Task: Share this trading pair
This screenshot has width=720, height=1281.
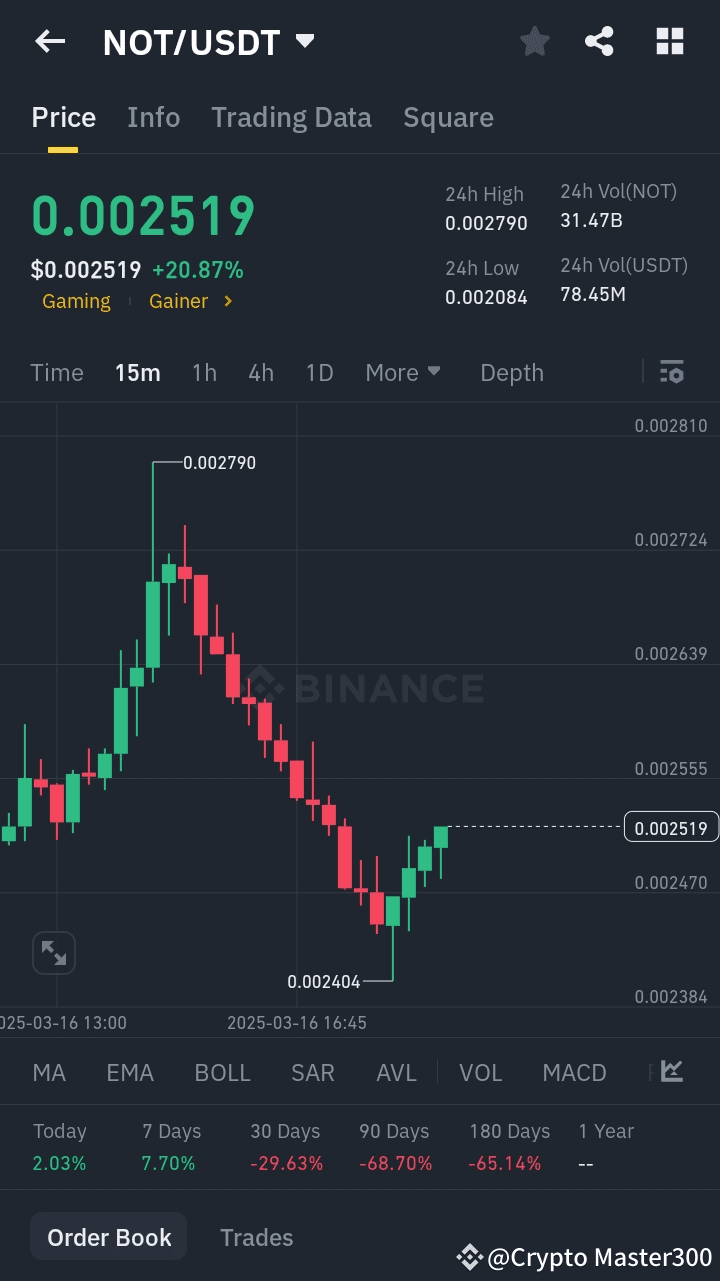Action: pyautogui.click(x=599, y=41)
